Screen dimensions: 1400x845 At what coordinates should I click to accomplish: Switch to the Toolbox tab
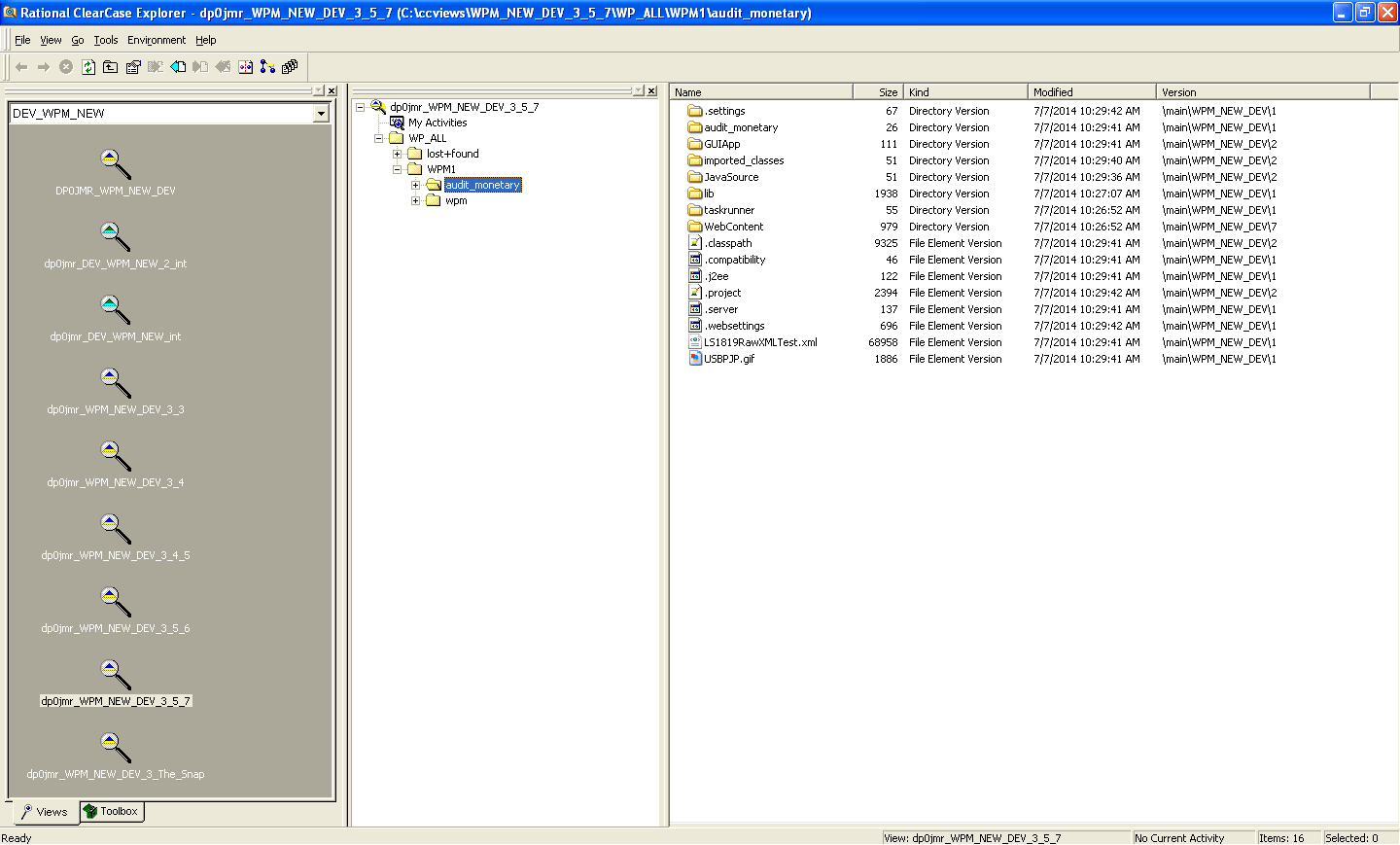click(111, 811)
